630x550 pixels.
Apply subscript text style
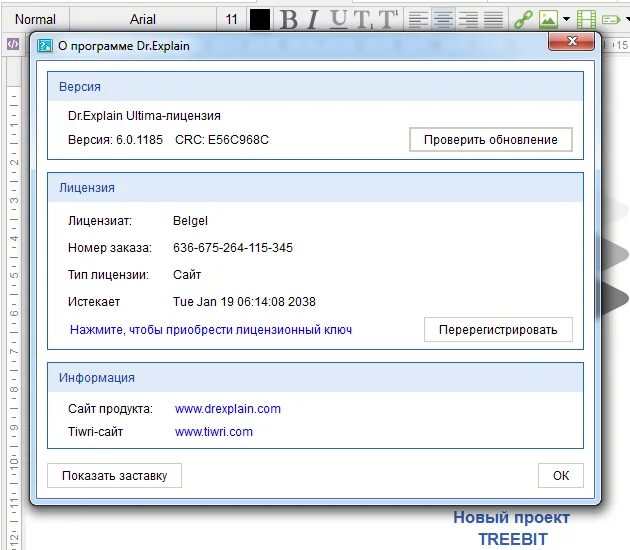click(363, 19)
